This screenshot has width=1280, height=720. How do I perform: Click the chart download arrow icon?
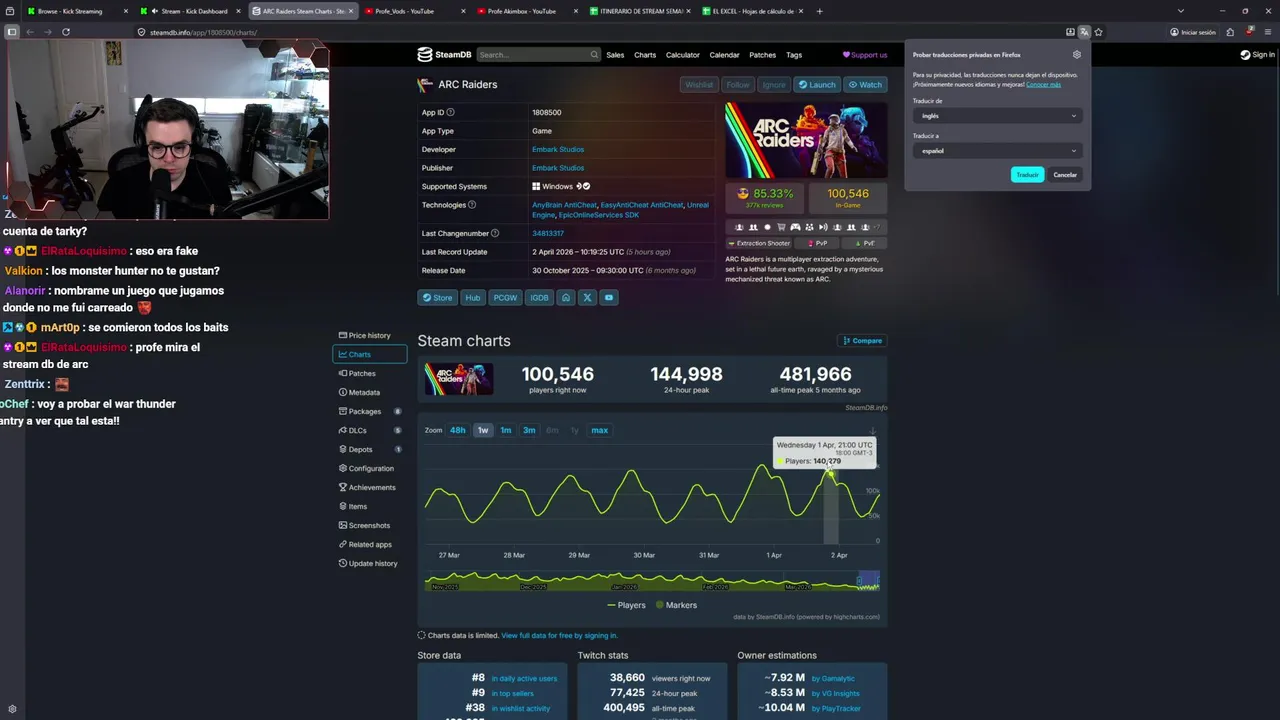(872, 431)
